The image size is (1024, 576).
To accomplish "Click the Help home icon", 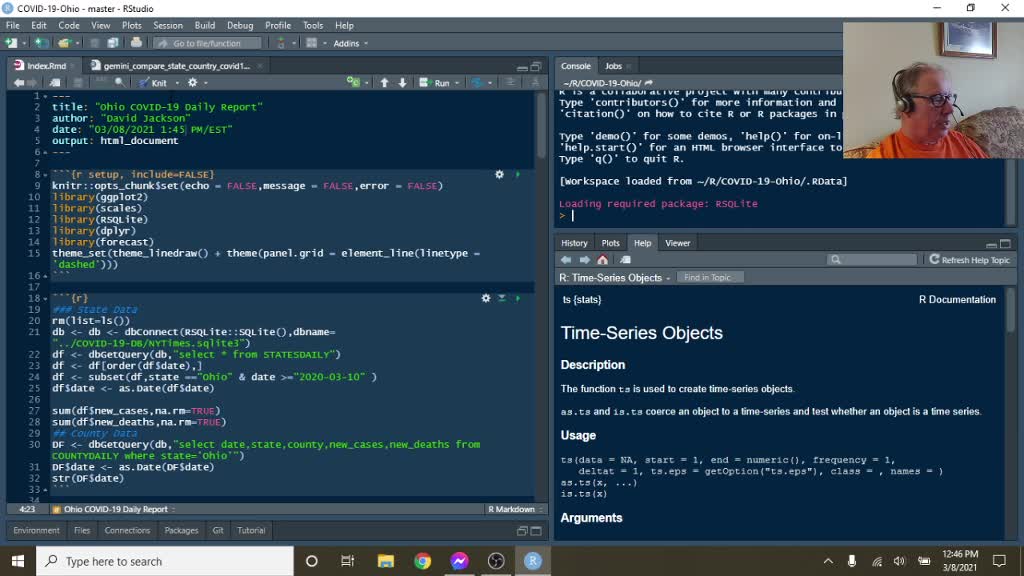I will tap(602, 260).
